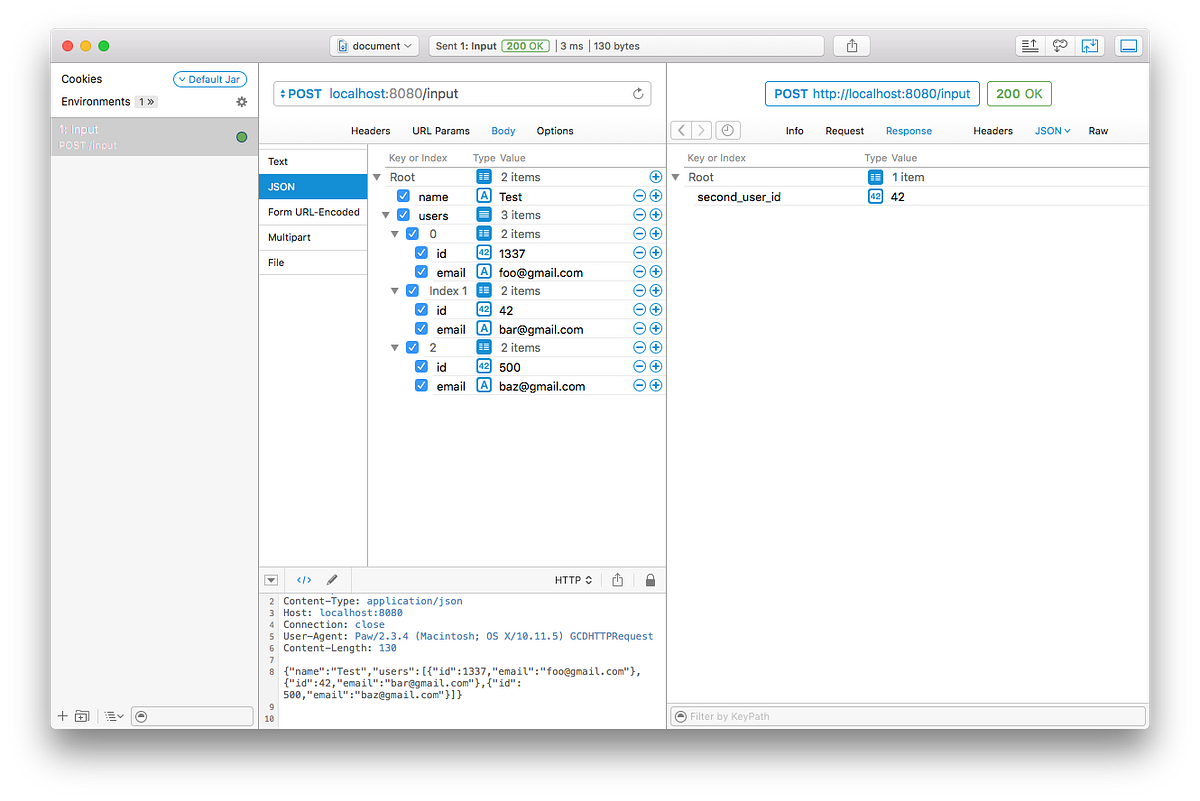
Task: Toggle the checkbox for email bar@gmail.com
Action: 421,329
